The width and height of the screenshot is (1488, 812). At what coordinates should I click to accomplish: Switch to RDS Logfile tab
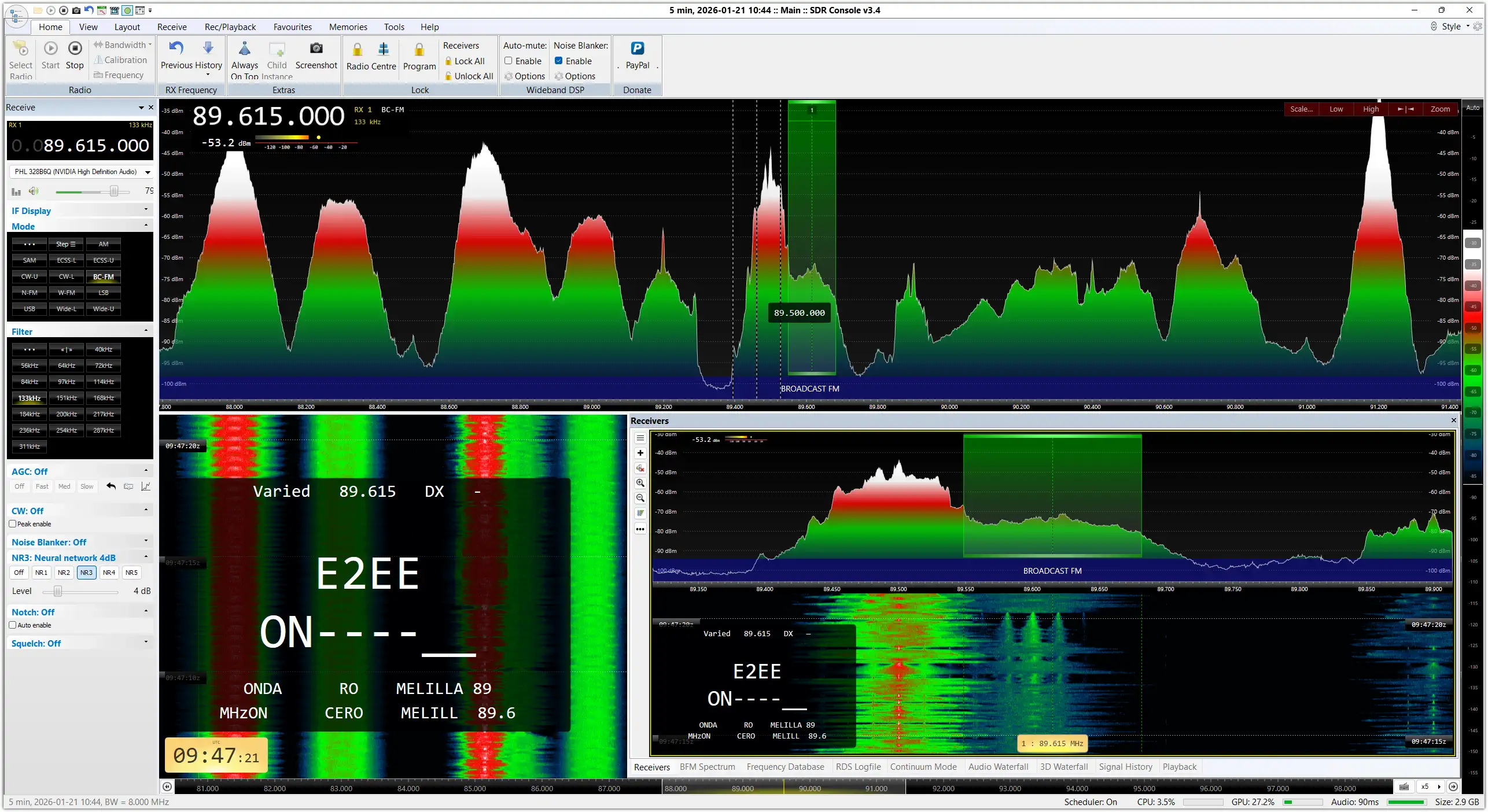click(858, 767)
